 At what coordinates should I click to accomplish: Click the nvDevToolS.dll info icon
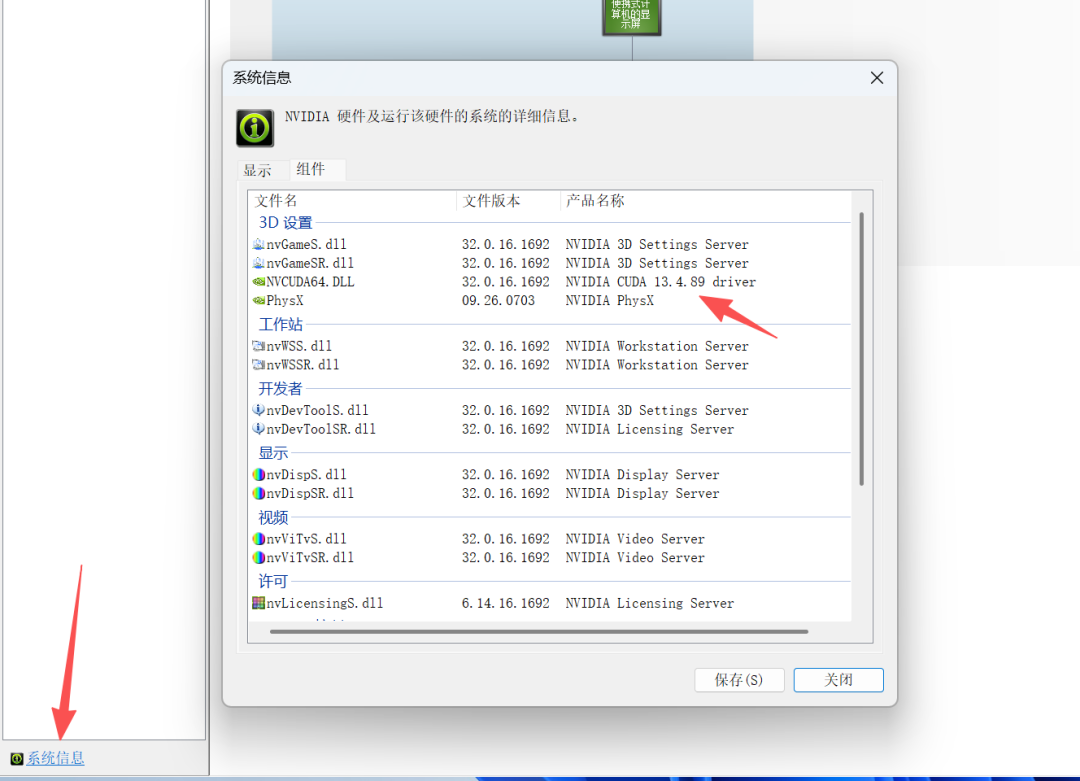click(258, 410)
